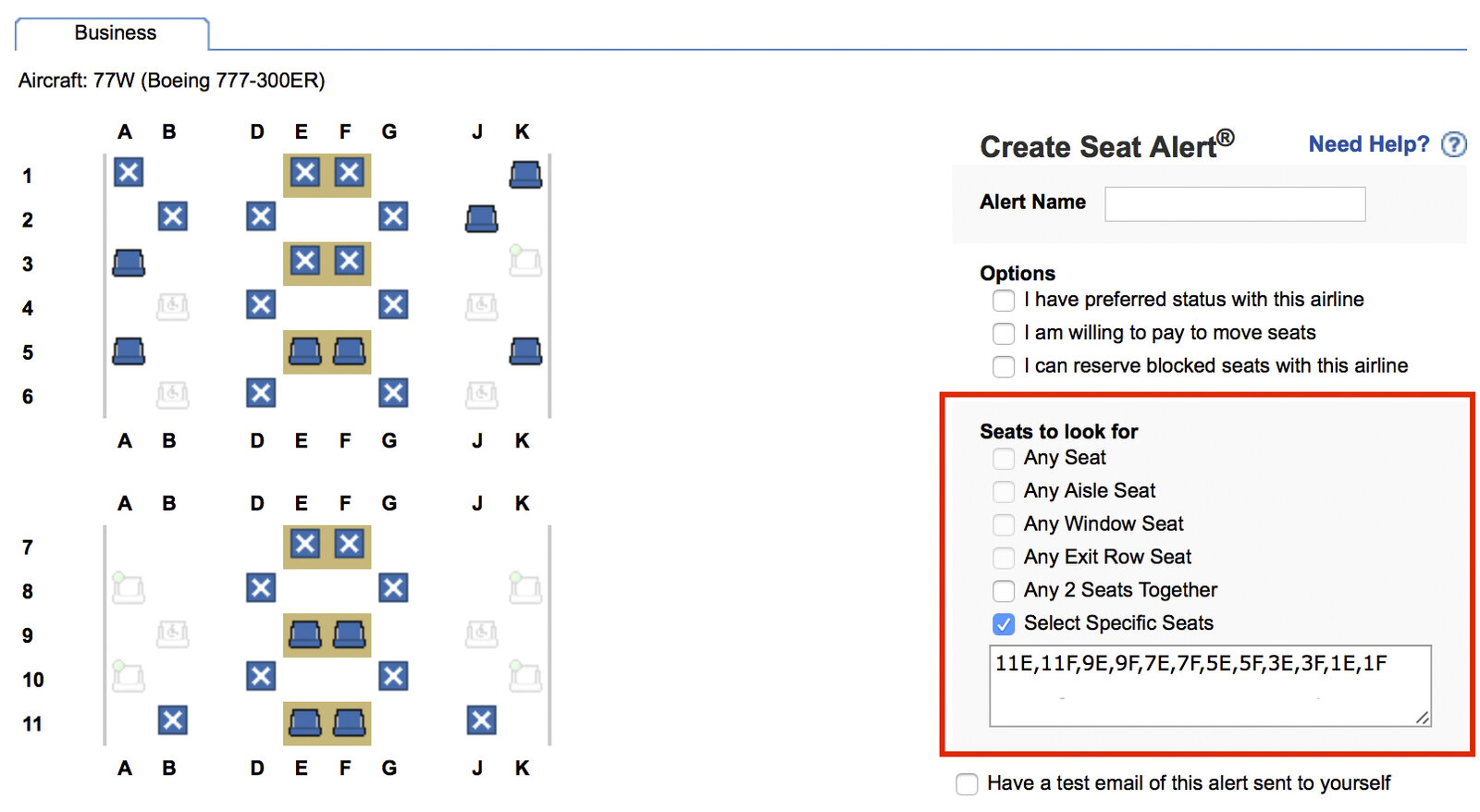Uncheck Select Specific Seats
Screen dimensions: 1480x812
click(1004, 624)
